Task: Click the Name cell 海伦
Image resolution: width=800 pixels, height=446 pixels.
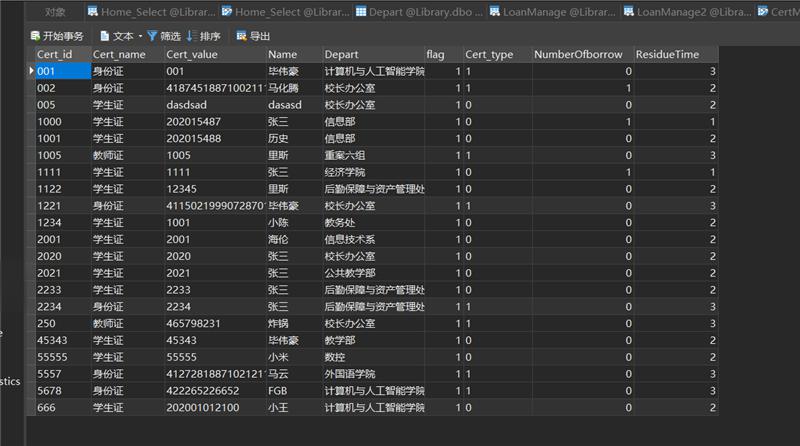Action: pyautogui.click(x=294, y=239)
